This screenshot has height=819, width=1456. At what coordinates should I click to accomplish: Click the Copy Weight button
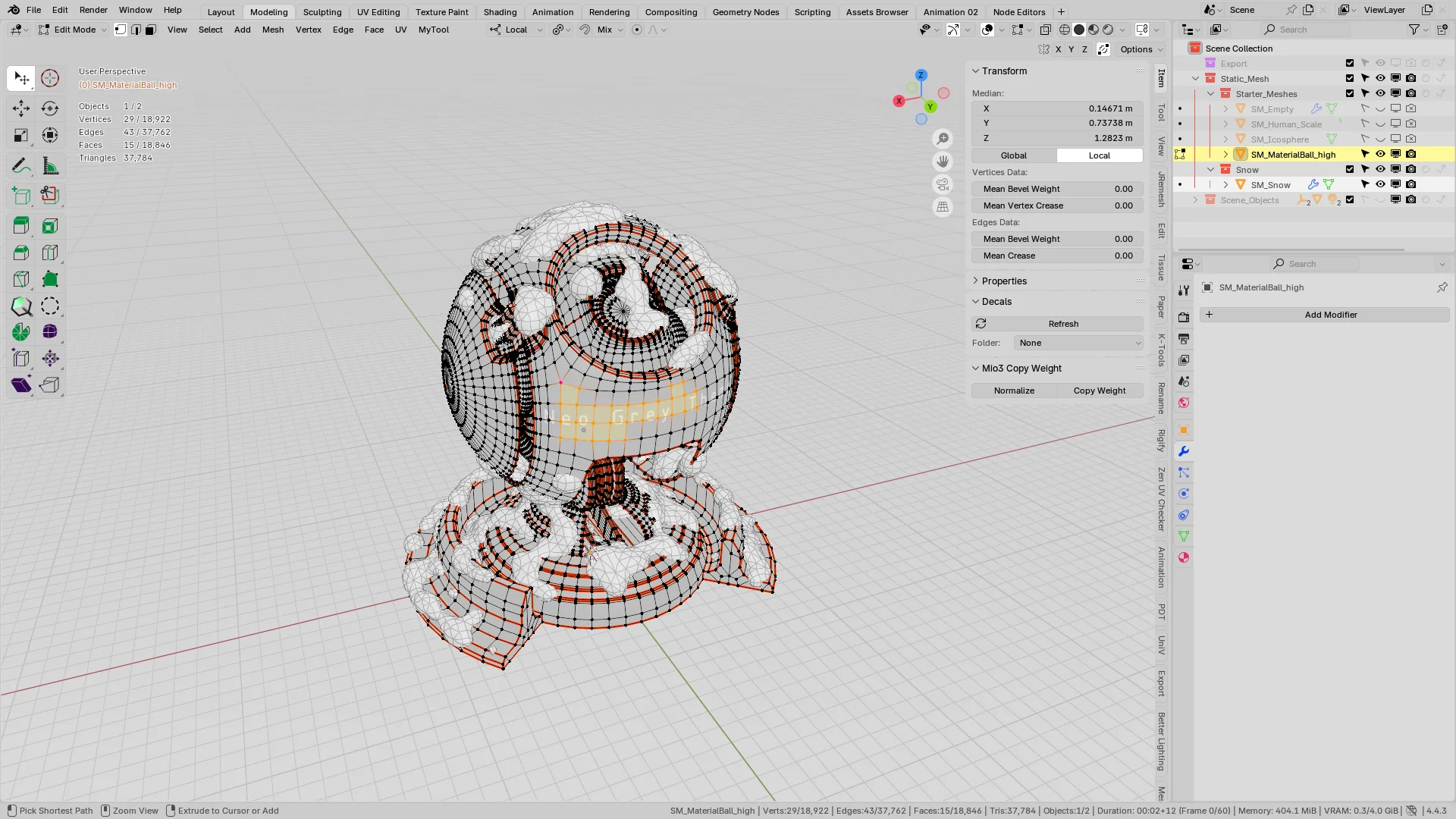coord(1100,391)
